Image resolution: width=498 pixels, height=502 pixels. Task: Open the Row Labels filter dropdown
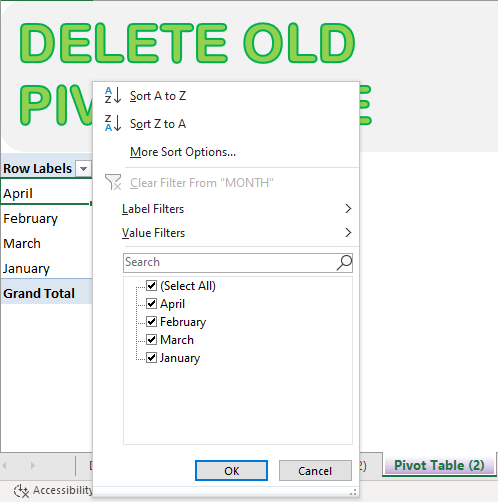(x=83, y=169)
